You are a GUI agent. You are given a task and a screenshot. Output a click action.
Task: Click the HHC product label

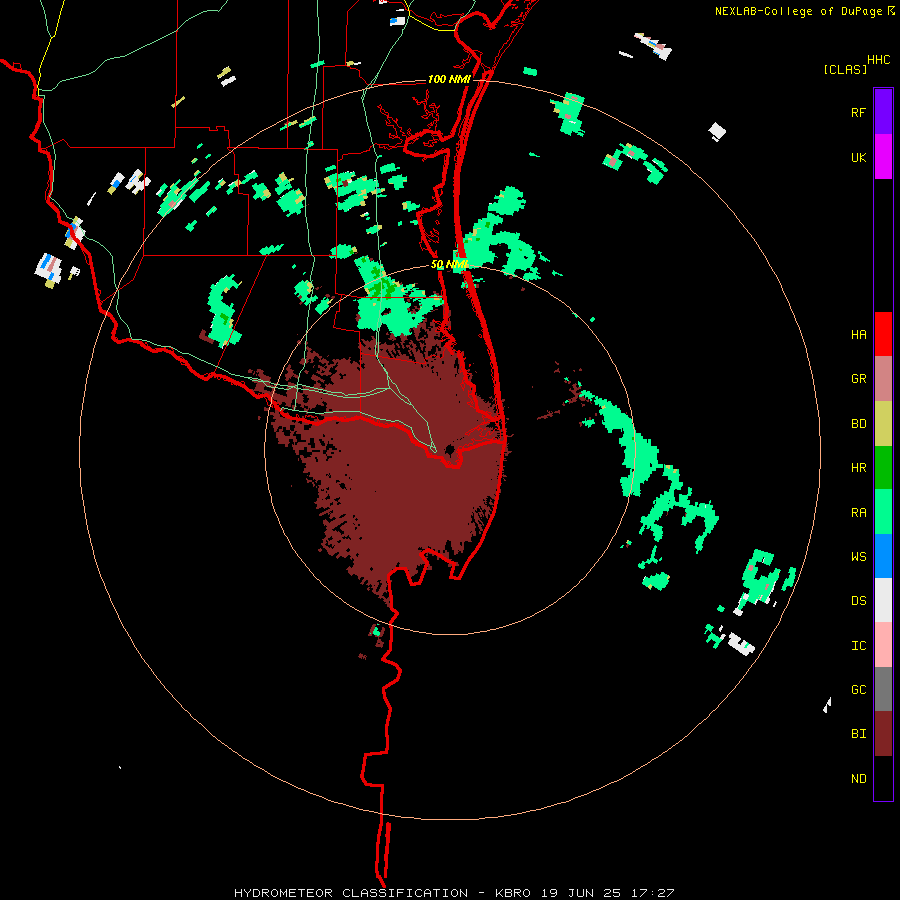(x=879, y=60)
